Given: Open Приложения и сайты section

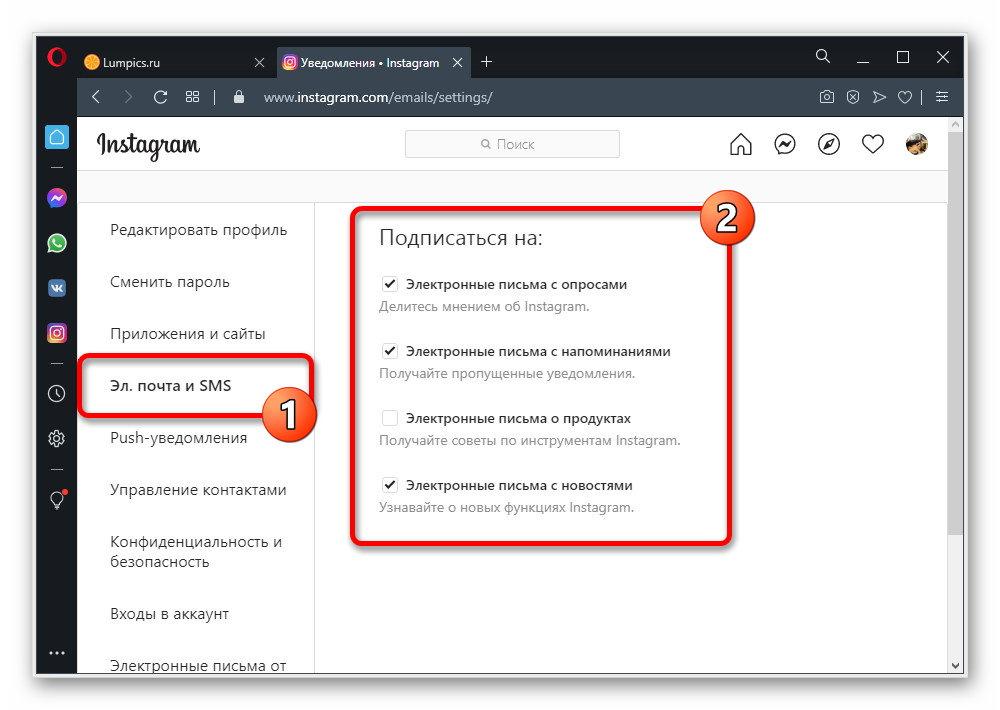Looking at the screenshot, I should tap(188, 334).
